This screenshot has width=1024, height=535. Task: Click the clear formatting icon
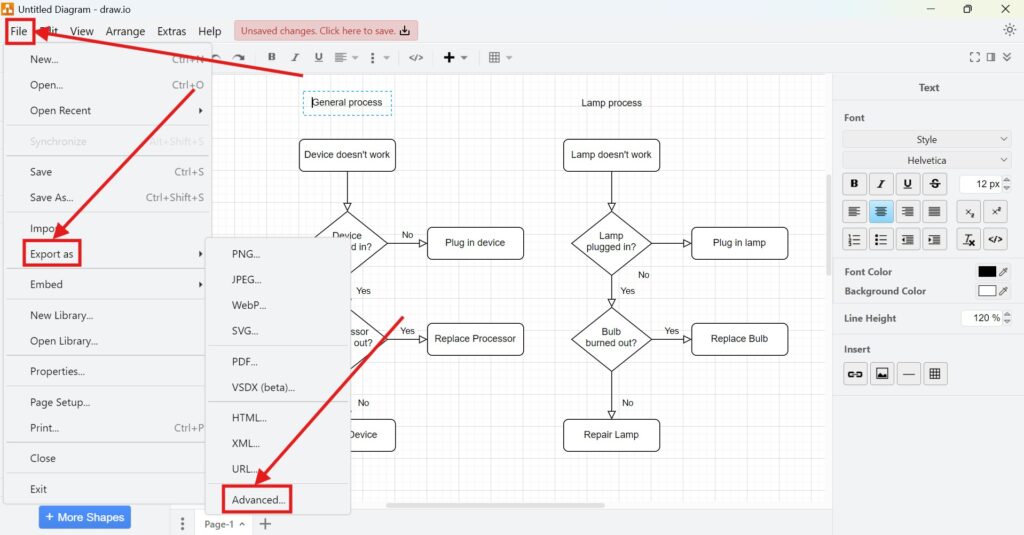[967, 239]
